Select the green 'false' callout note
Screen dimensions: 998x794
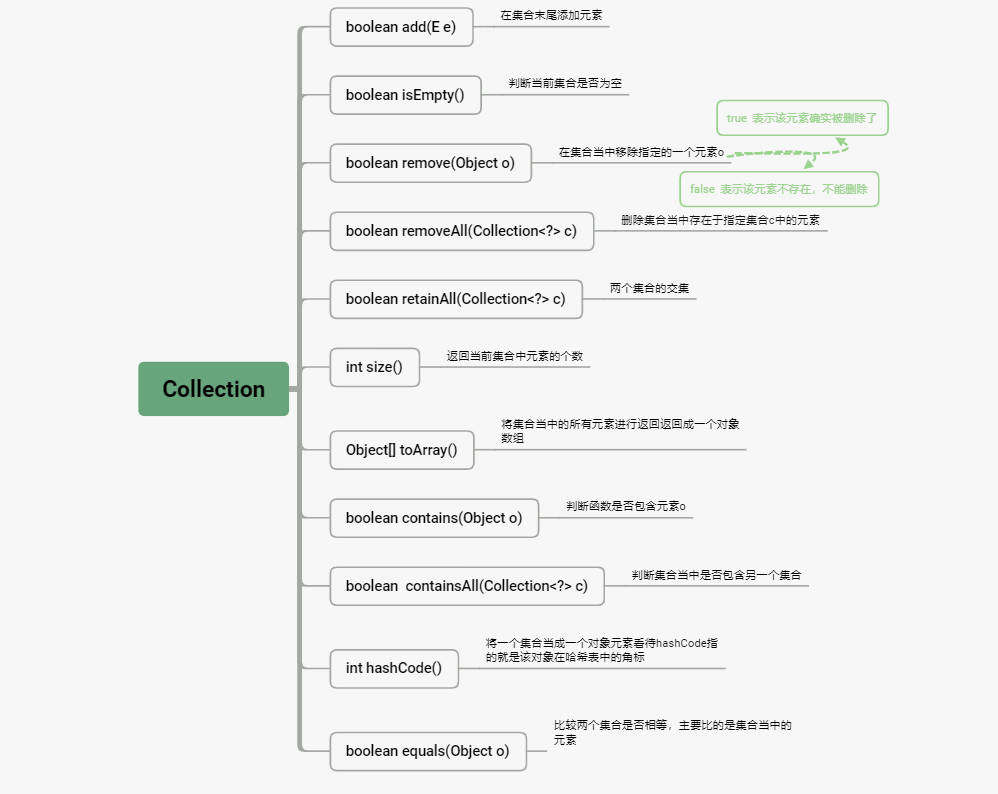[x=779, y=189]
